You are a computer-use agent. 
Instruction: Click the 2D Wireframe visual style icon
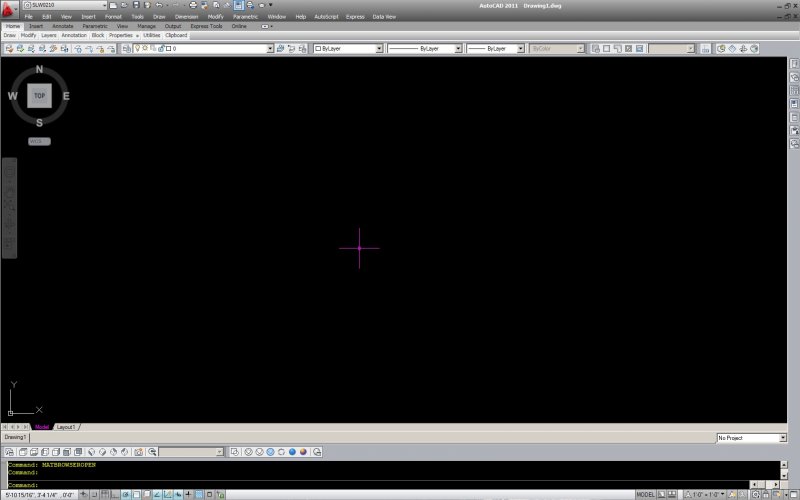(235, 452)
